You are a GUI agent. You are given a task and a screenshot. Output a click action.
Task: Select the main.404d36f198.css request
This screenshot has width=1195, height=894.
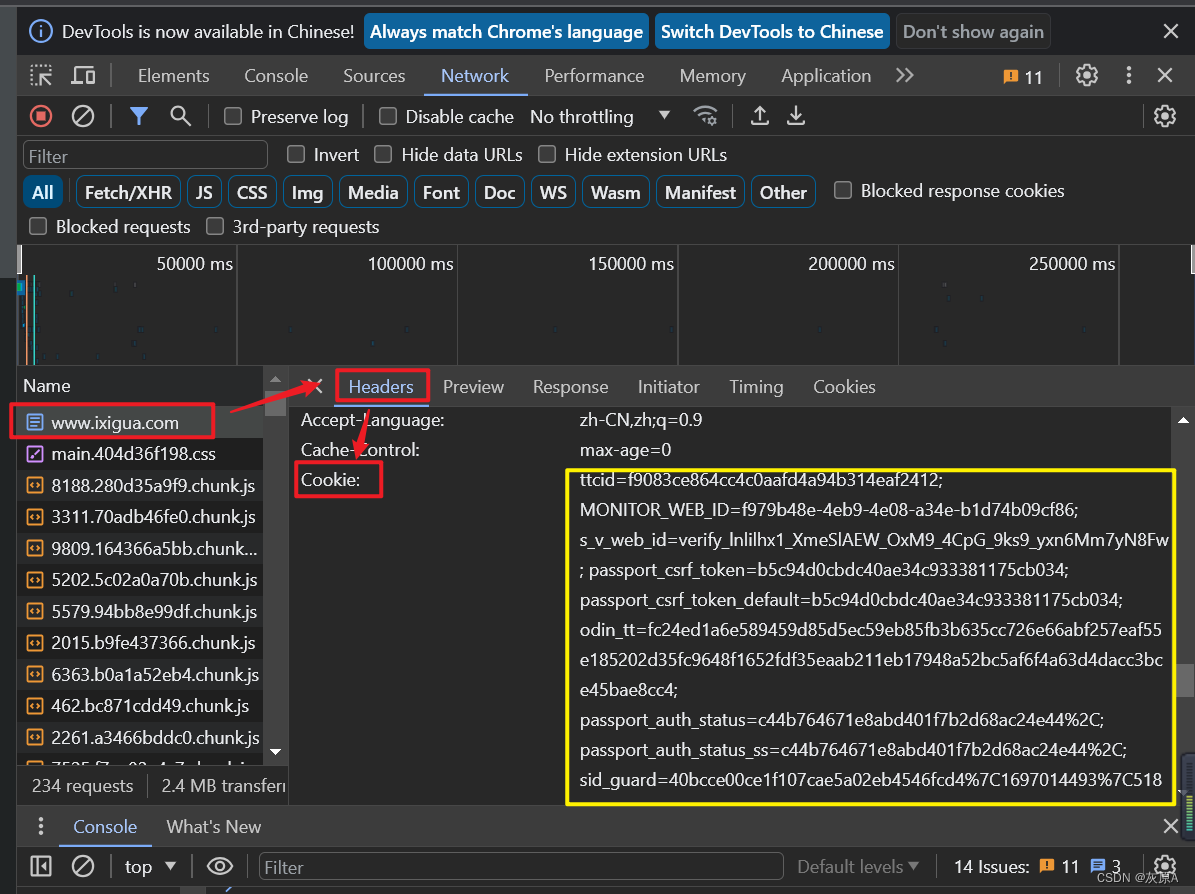140,453
